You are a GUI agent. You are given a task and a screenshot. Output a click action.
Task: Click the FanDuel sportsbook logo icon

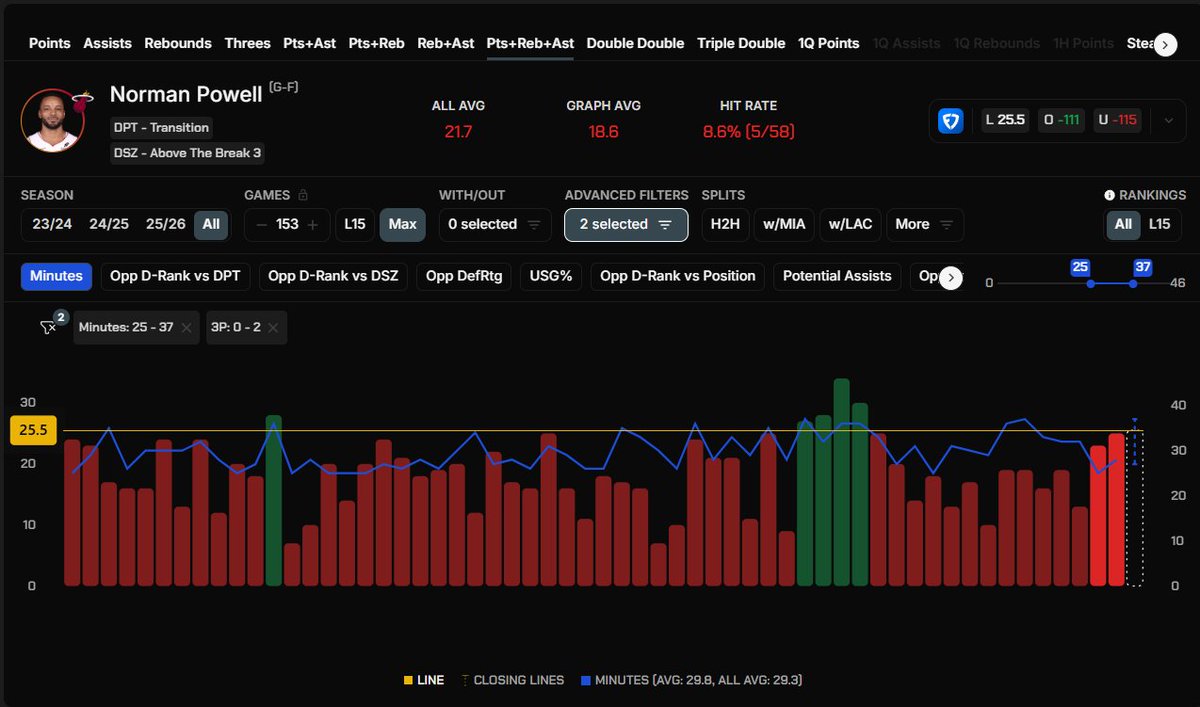pos(951,121)
